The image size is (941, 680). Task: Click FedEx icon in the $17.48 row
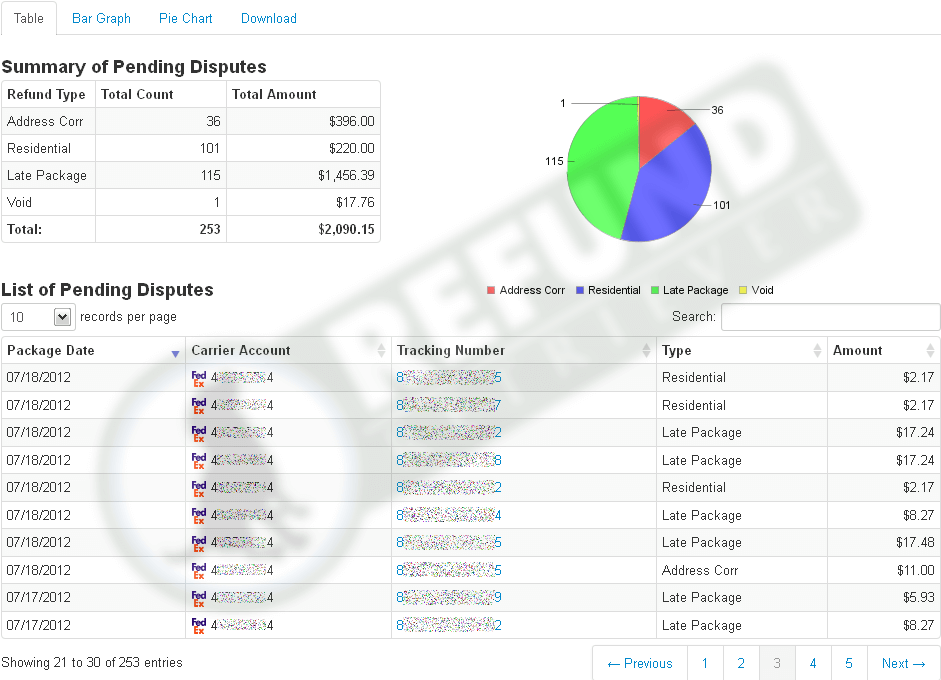tap(199, 543)
